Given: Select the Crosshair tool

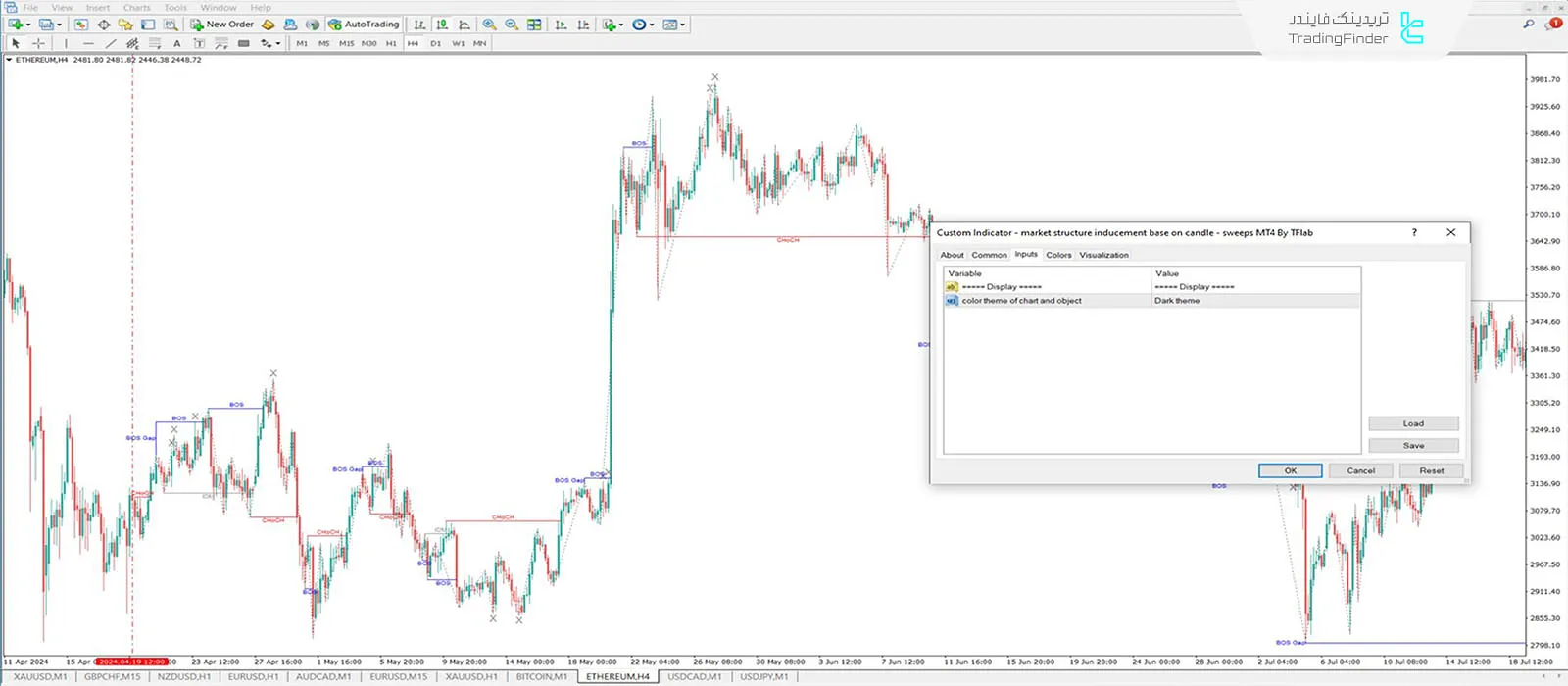Looking at the screenshot, I should click(x=39, y=43).
